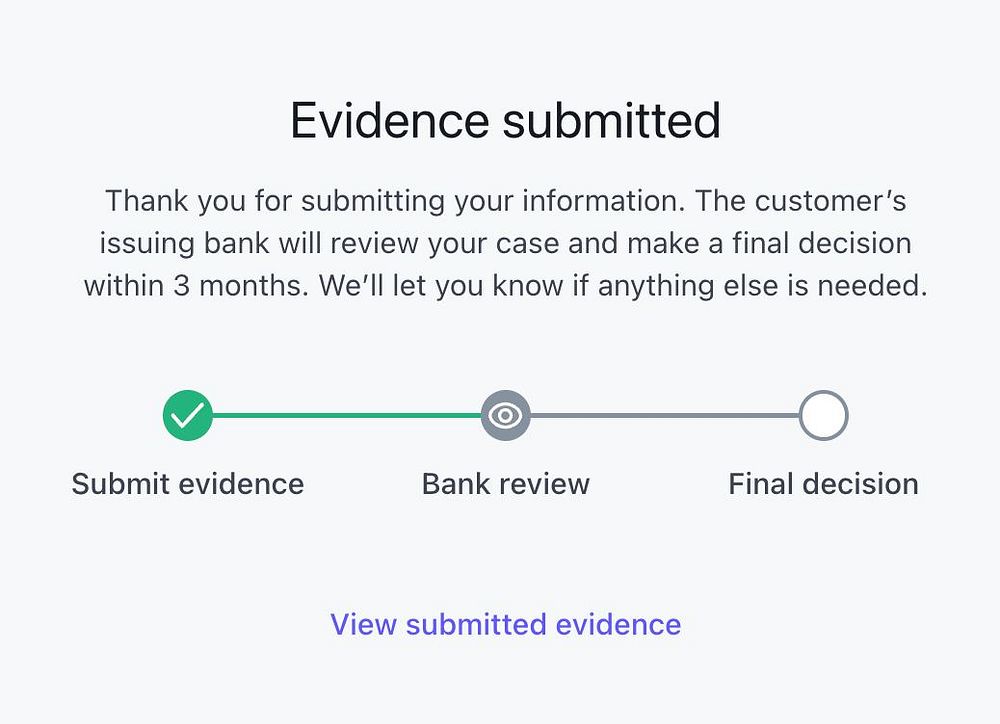Click the Submit evidence step label

coord(188,484)
